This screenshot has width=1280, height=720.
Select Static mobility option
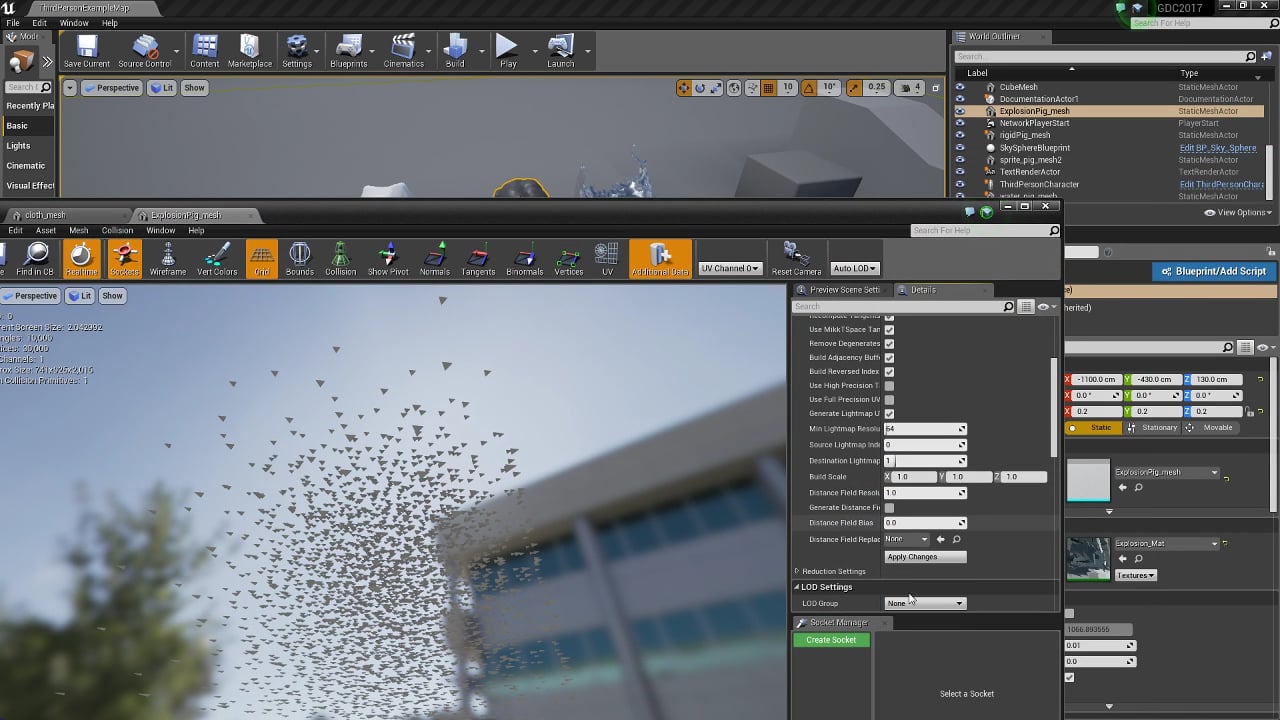[1093, 428]
